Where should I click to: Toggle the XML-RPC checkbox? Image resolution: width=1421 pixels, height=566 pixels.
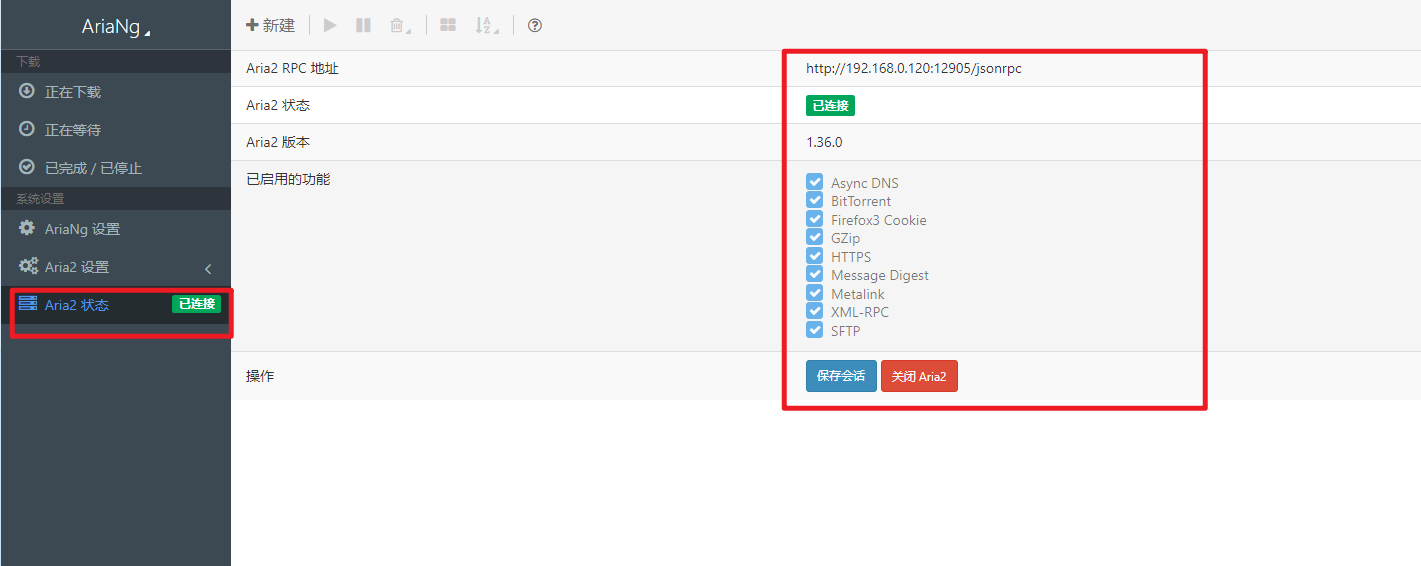814,311
